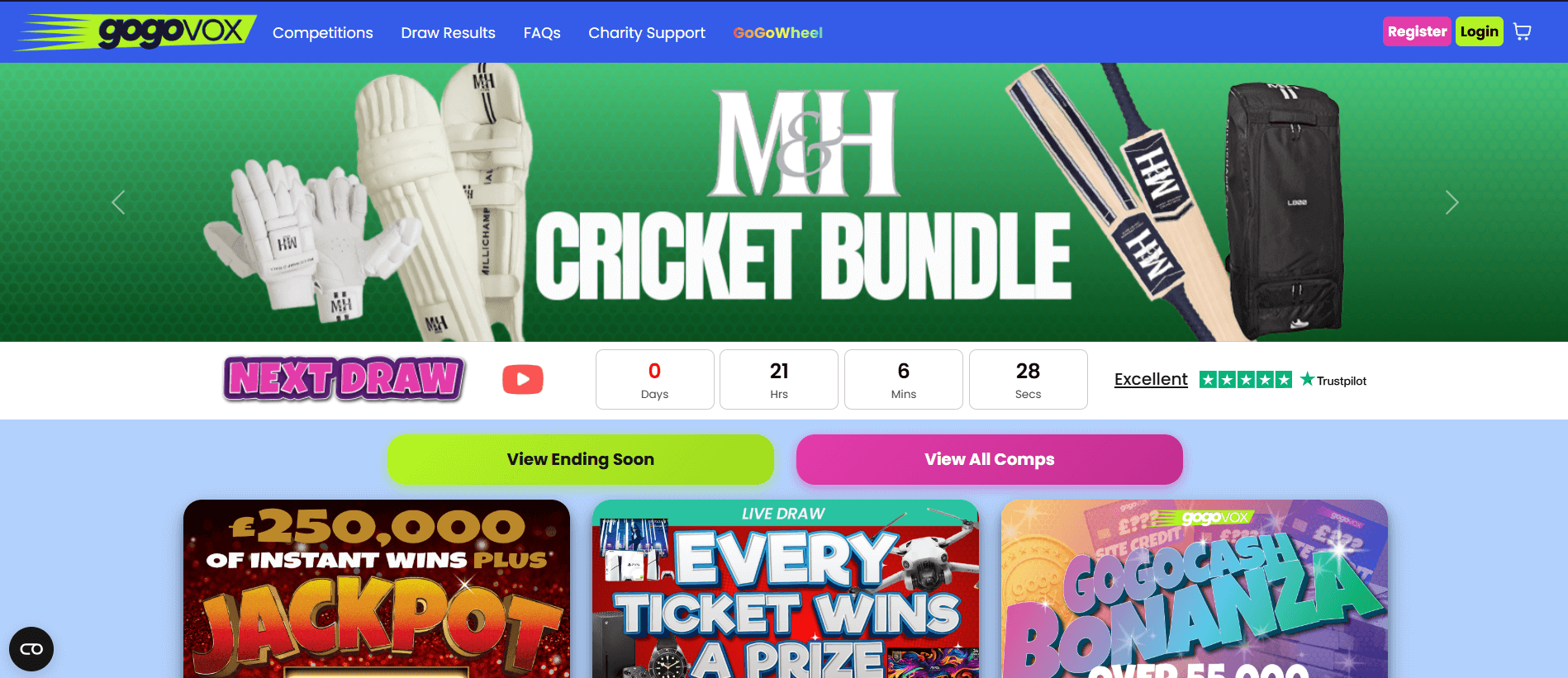Click the gogoVOX logo
The height and width of the screenshot is (678, 1568).
click(136, 32)
